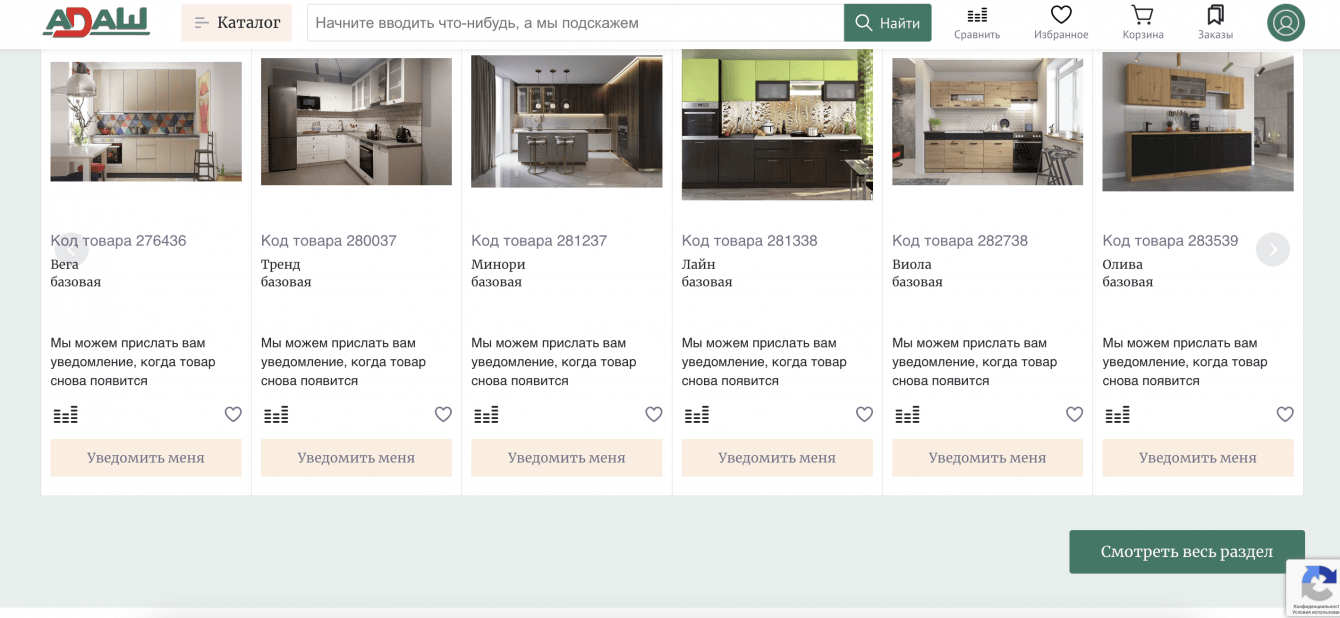Favorite the Минори kitchen with heart
This screenshot has width=1340, height=618.
pos(654,414)
